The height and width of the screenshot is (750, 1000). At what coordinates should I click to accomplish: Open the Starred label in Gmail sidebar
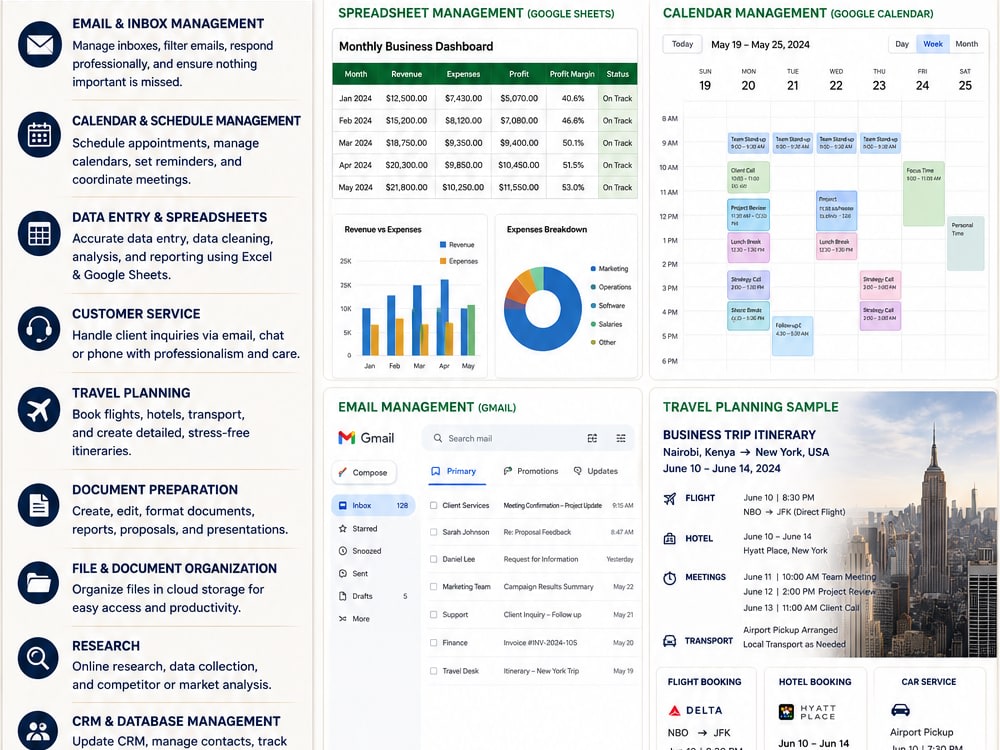click(x=365, y=529)
